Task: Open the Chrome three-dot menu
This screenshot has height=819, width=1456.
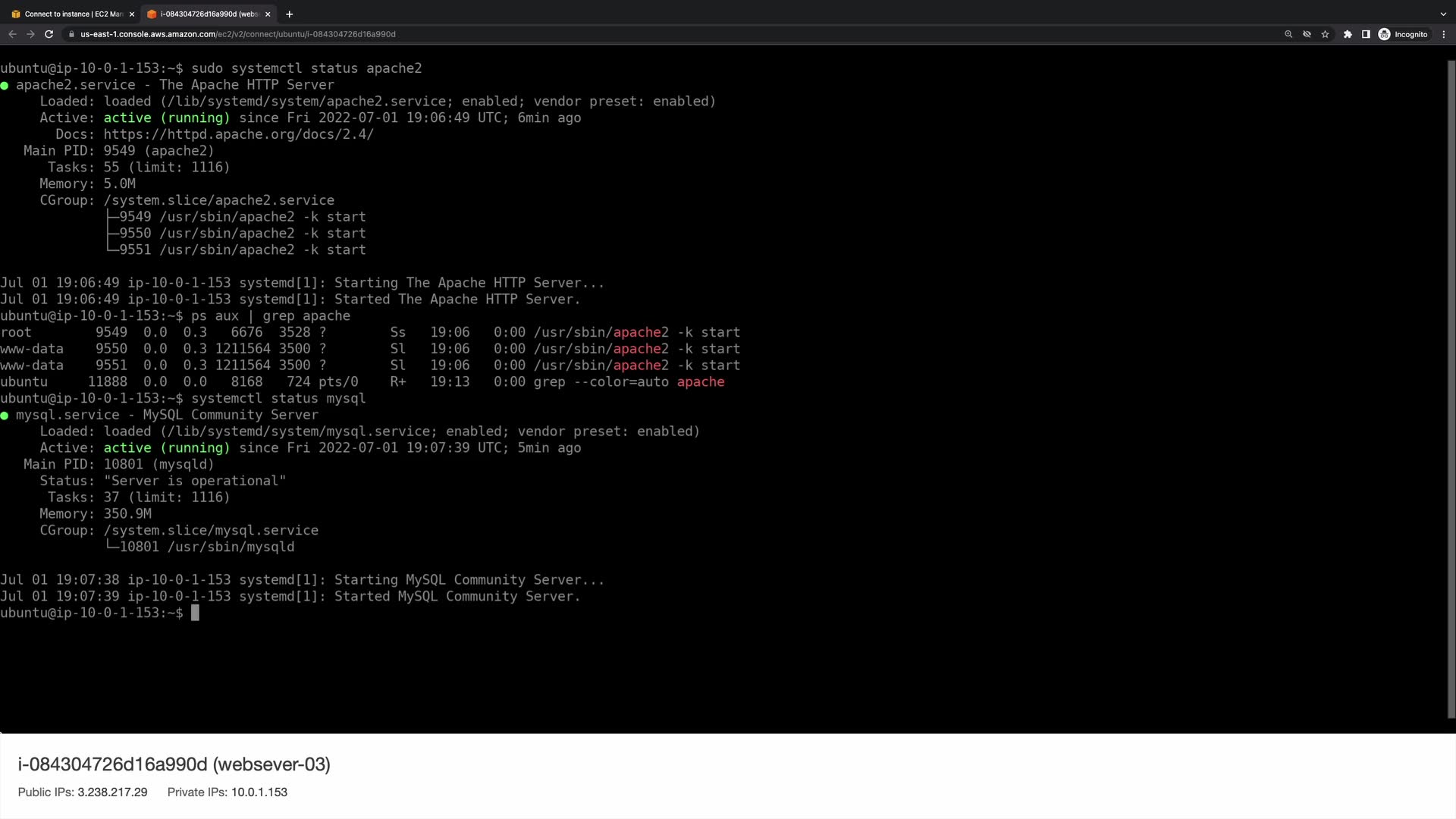Action: coord(1444,34)
